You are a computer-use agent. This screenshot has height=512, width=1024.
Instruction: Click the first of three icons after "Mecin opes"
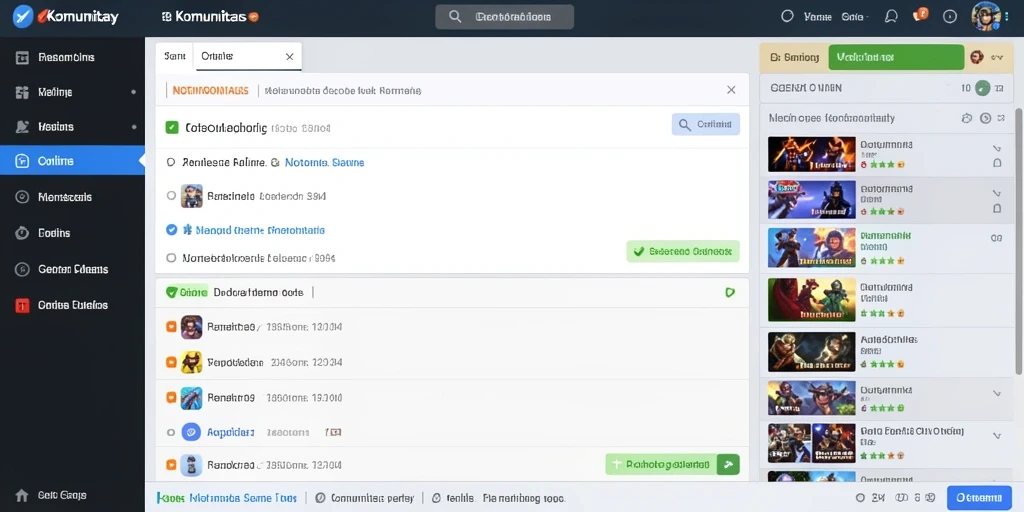click(967, 118)
